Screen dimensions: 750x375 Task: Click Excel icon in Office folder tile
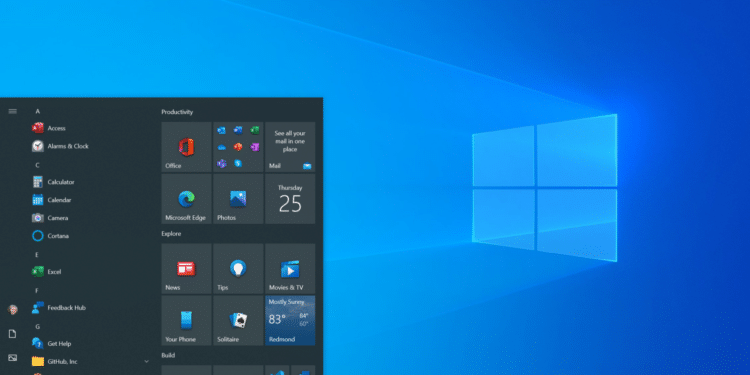click(x=255, y=130)
